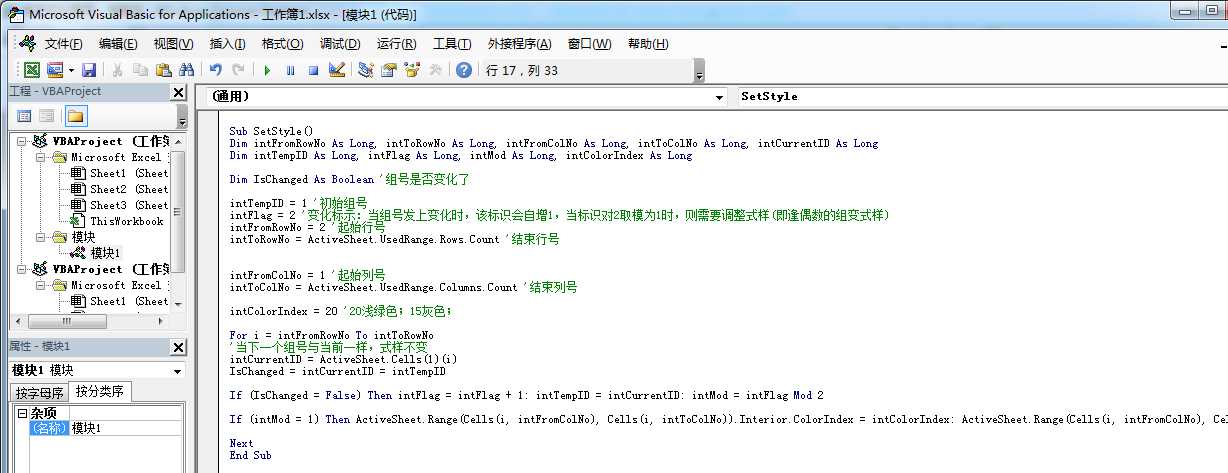Open the 运行(R) menu
This screenshot has height=473, width=1228.
point(397,44)
